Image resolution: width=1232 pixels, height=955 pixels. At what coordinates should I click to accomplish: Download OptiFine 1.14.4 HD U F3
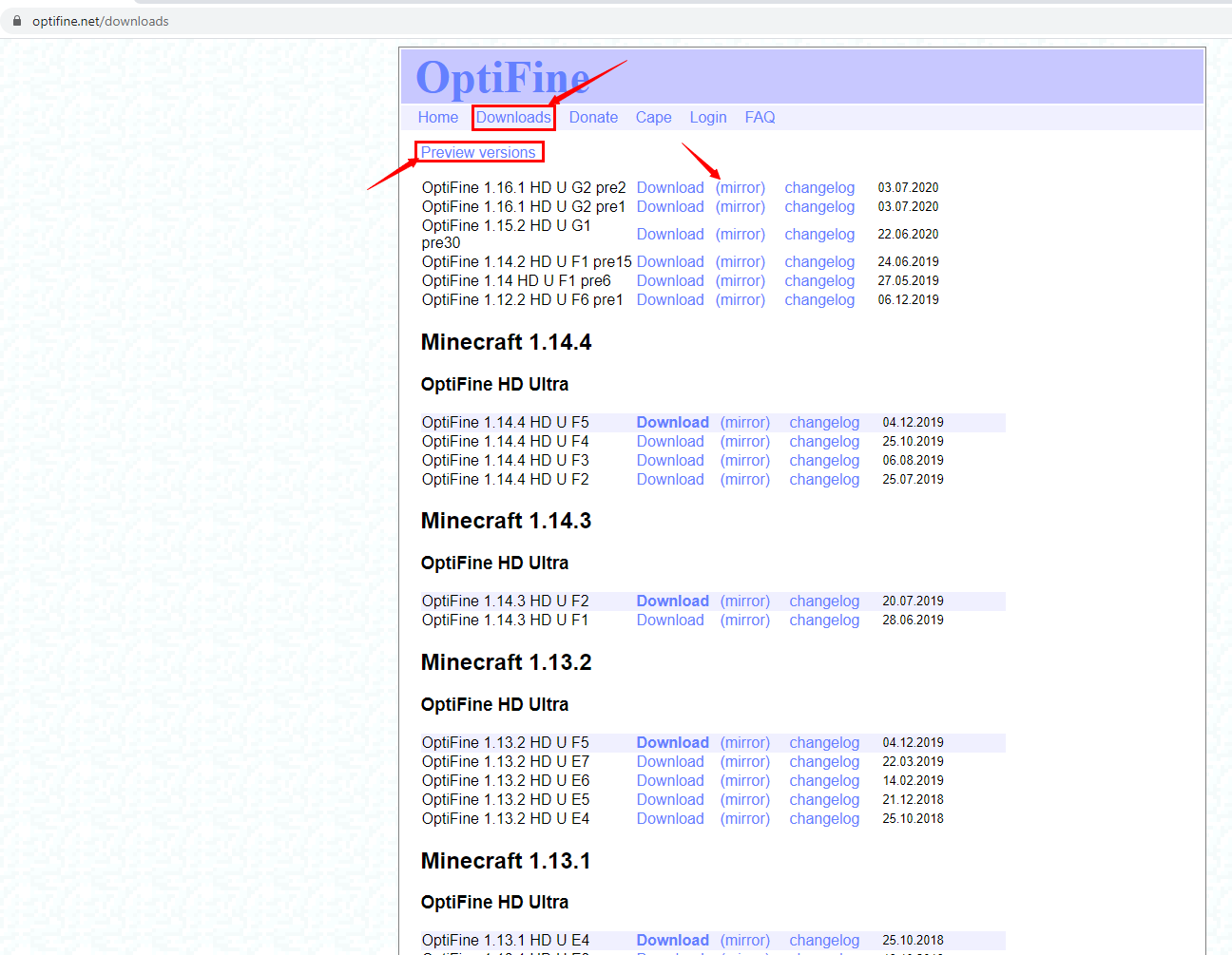(x=670, y=460)
